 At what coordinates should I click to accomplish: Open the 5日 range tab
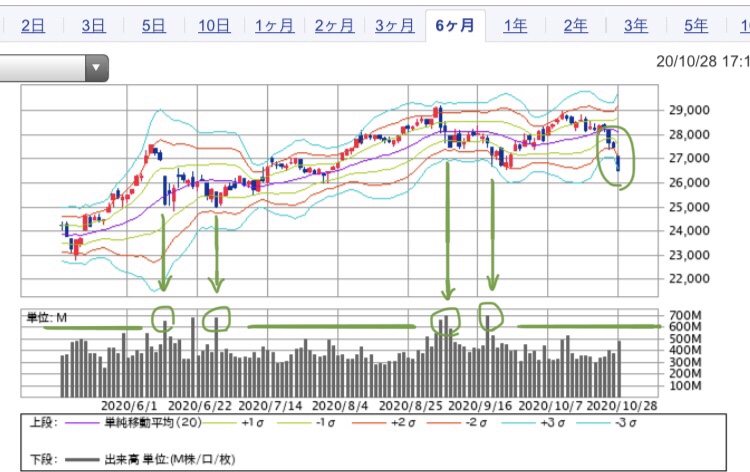click(153, 26)
